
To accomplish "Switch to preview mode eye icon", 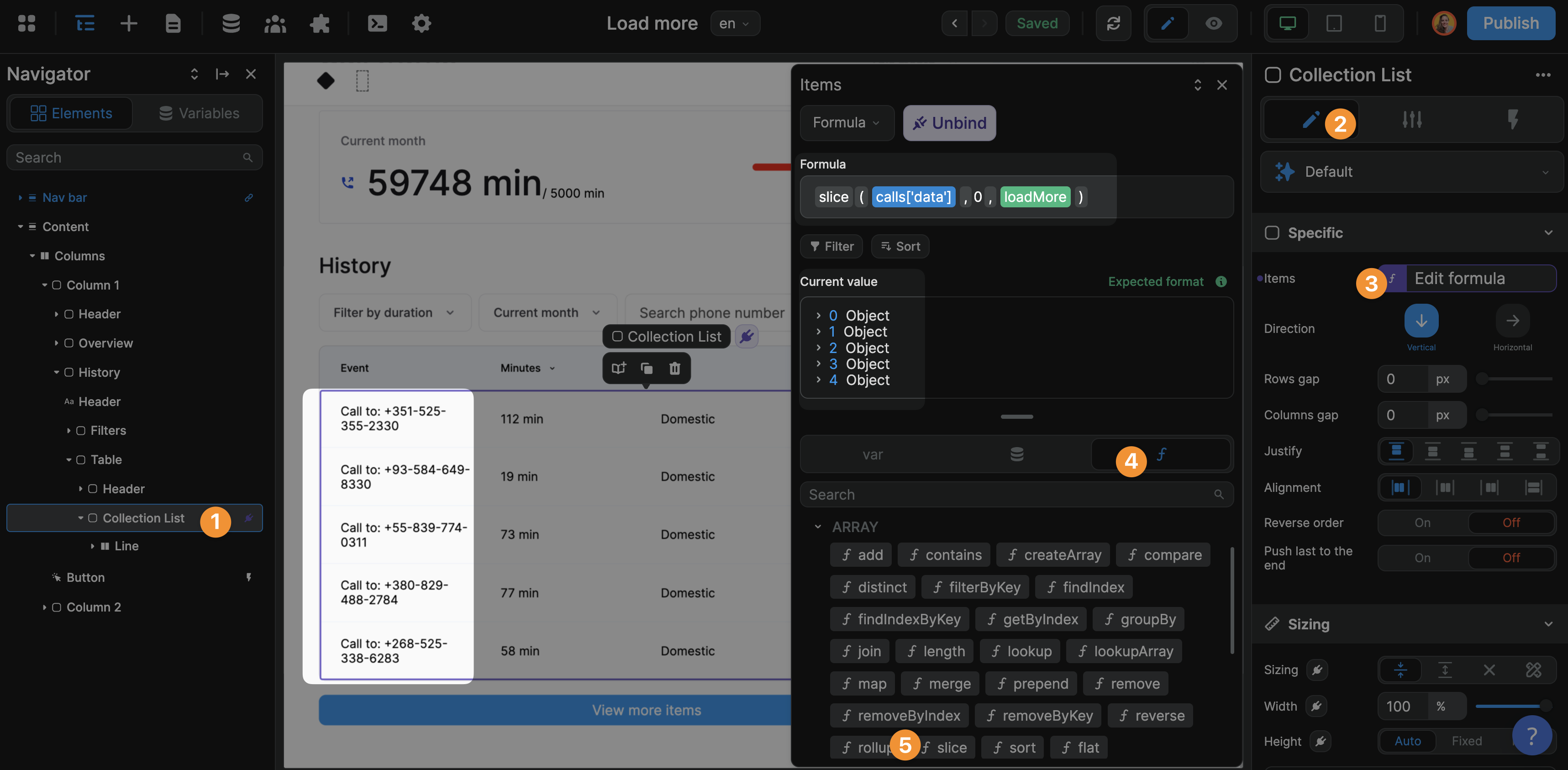I will click(x=1213, y=23).
